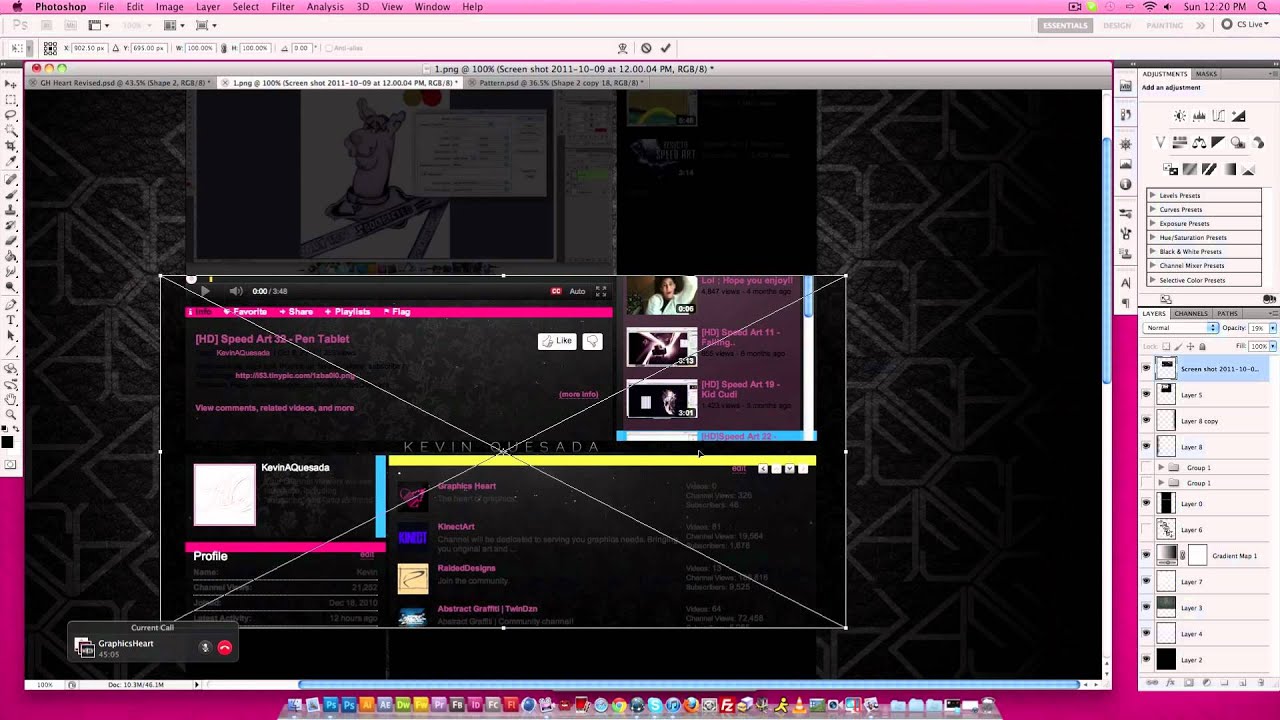Show hidden Layer 6
Viewport: 1280px width, 720px height.
1146,529
